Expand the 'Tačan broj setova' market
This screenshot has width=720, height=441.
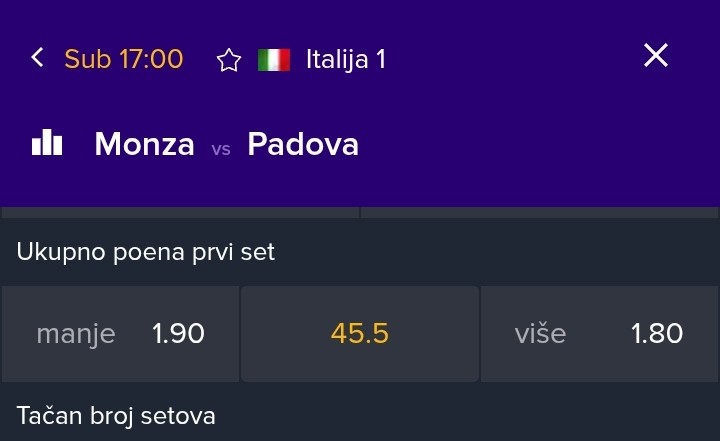[116, 415]
